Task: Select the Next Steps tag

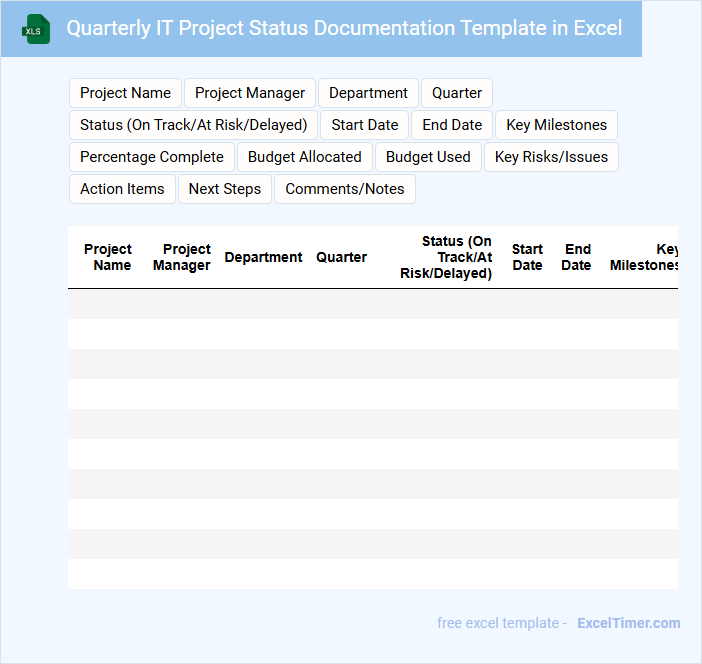Action: (x=225, y=189)
